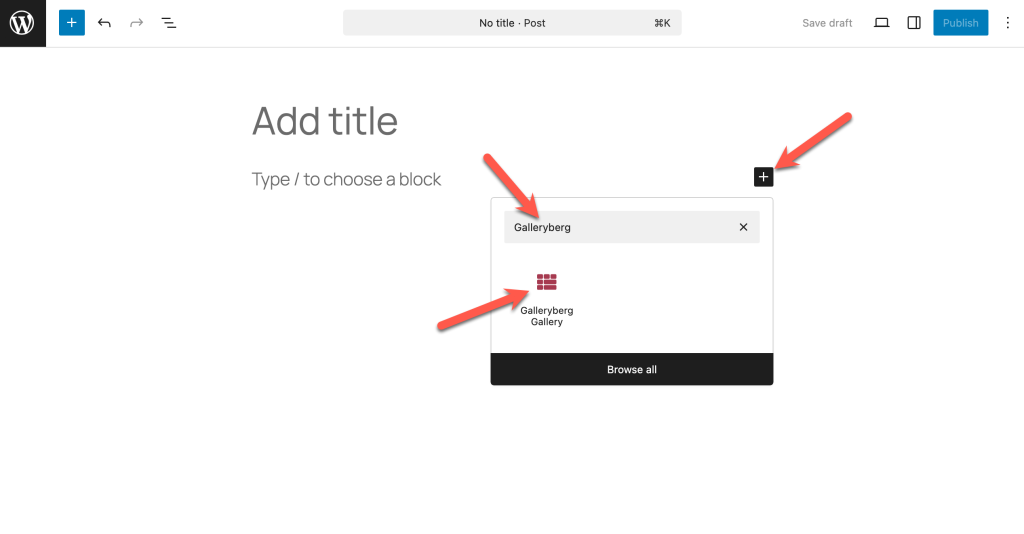Click the black inline add block button
1024x534 pixels.
763,177
